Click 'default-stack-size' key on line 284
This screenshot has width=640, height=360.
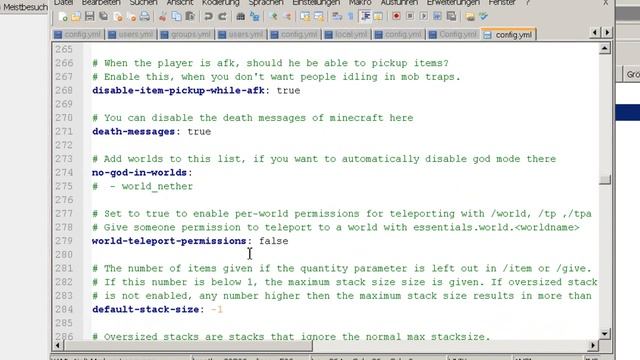[145, 310]
